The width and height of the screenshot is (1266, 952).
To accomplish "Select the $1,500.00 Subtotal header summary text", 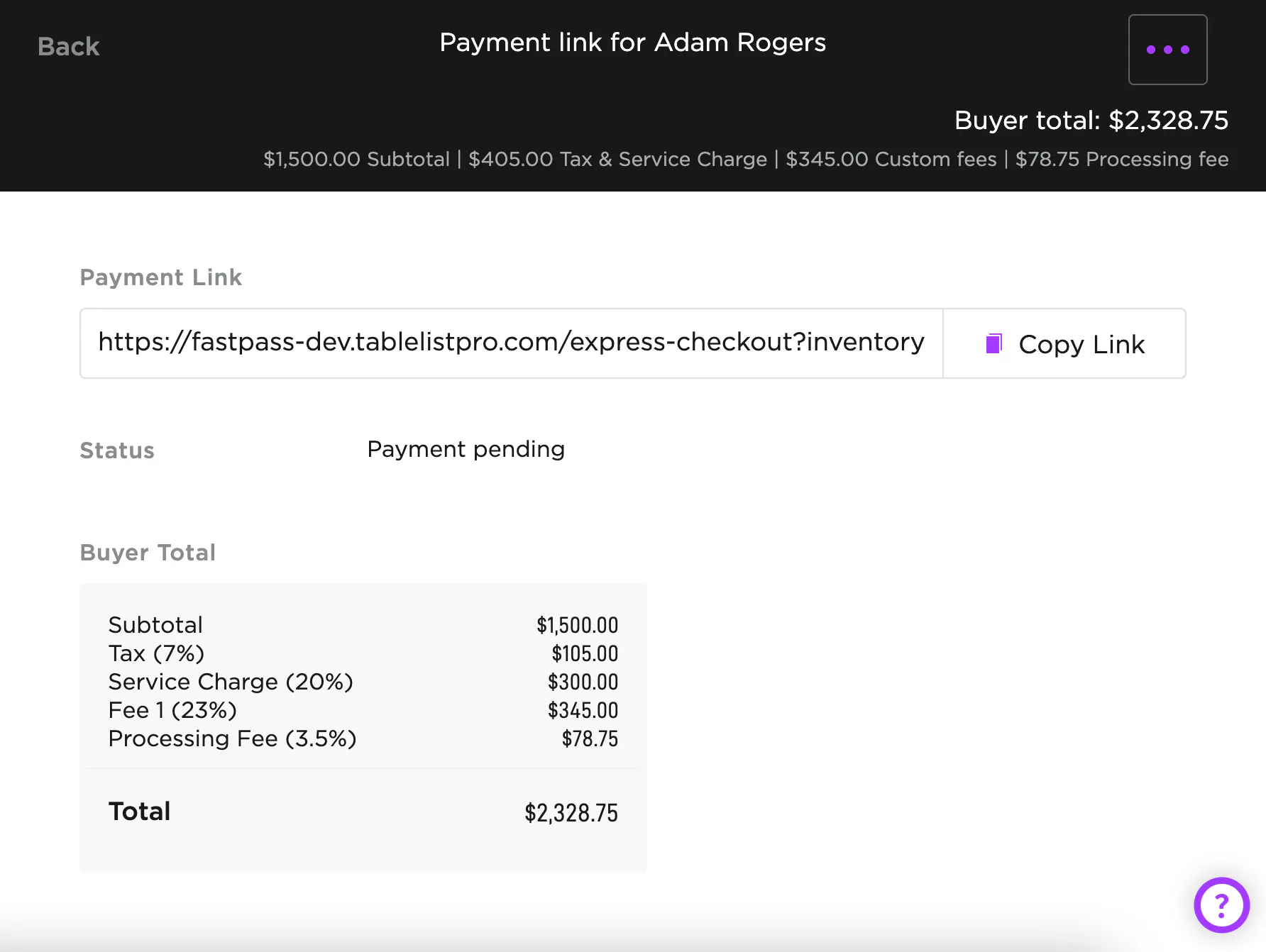I will [356, 159].
